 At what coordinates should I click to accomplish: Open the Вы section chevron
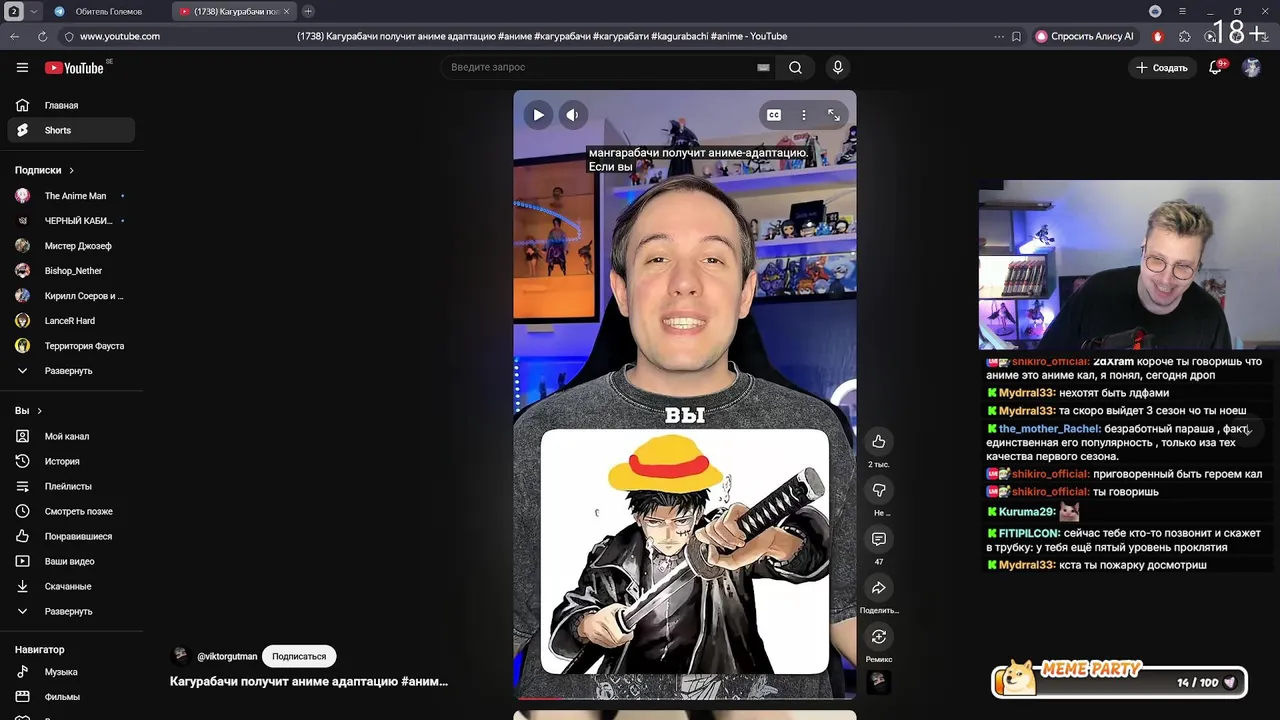(39, 411)
